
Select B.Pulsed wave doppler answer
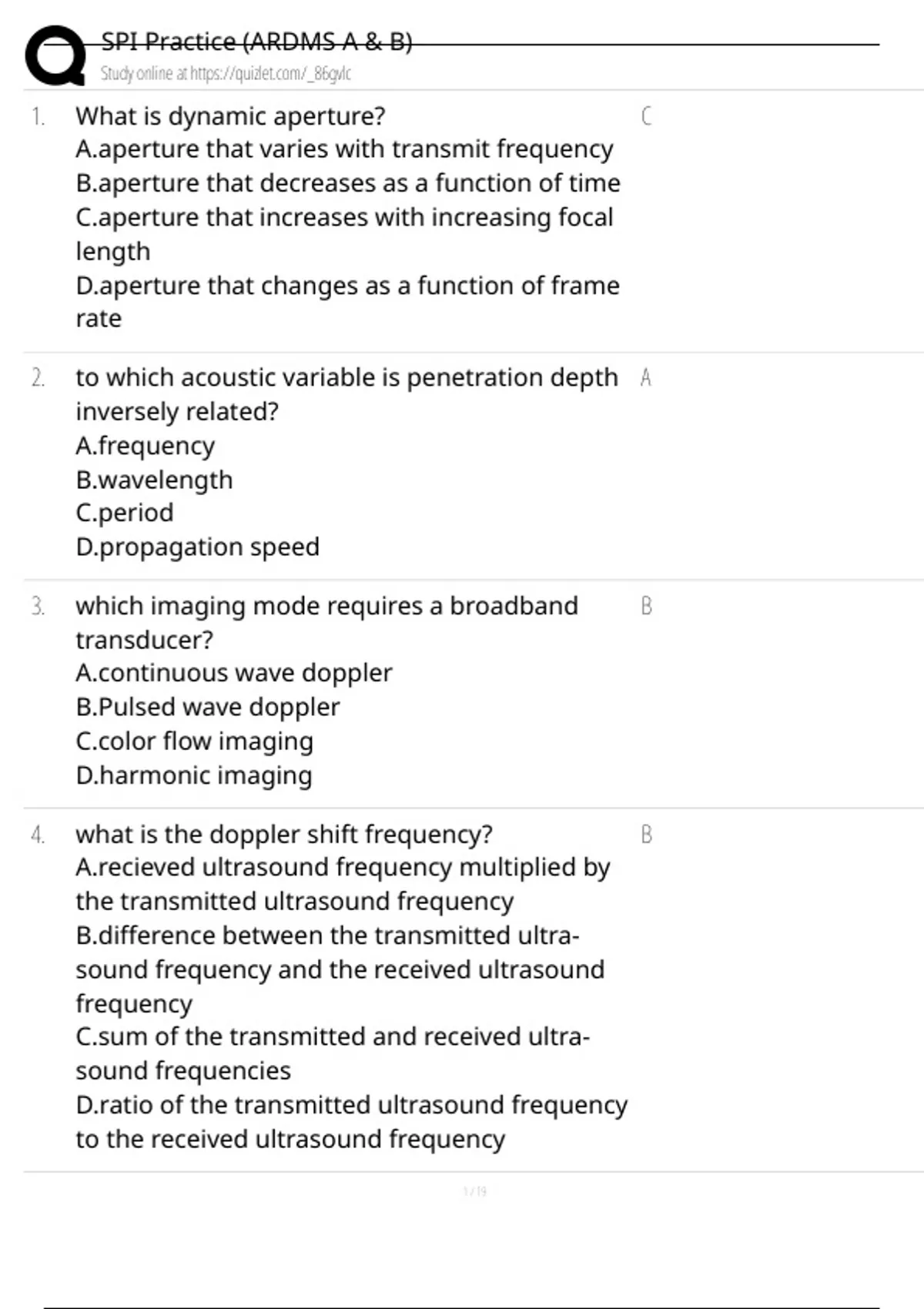pos(208,707)
